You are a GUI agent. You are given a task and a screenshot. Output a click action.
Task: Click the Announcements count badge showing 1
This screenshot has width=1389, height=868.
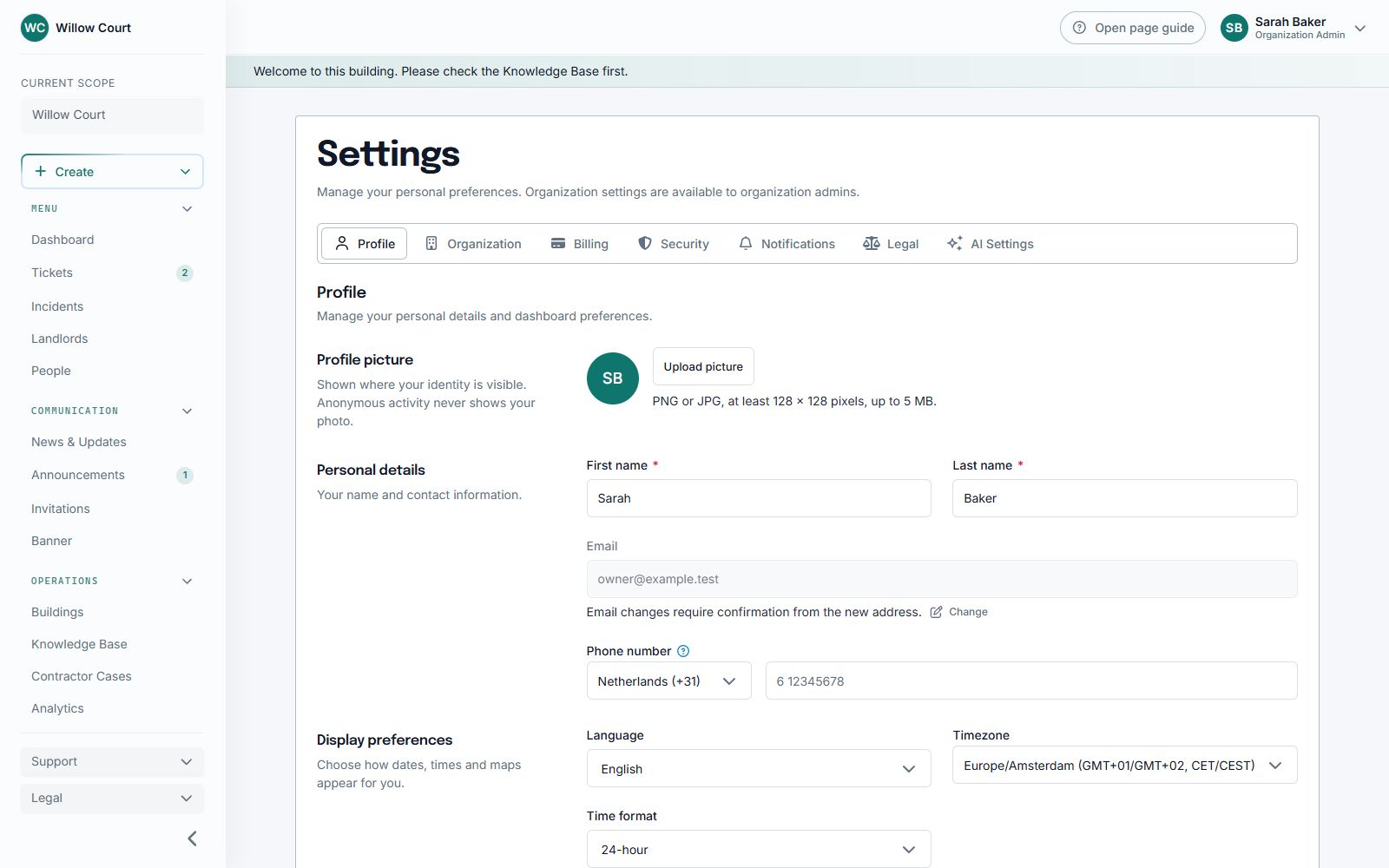tap(185, 475)
